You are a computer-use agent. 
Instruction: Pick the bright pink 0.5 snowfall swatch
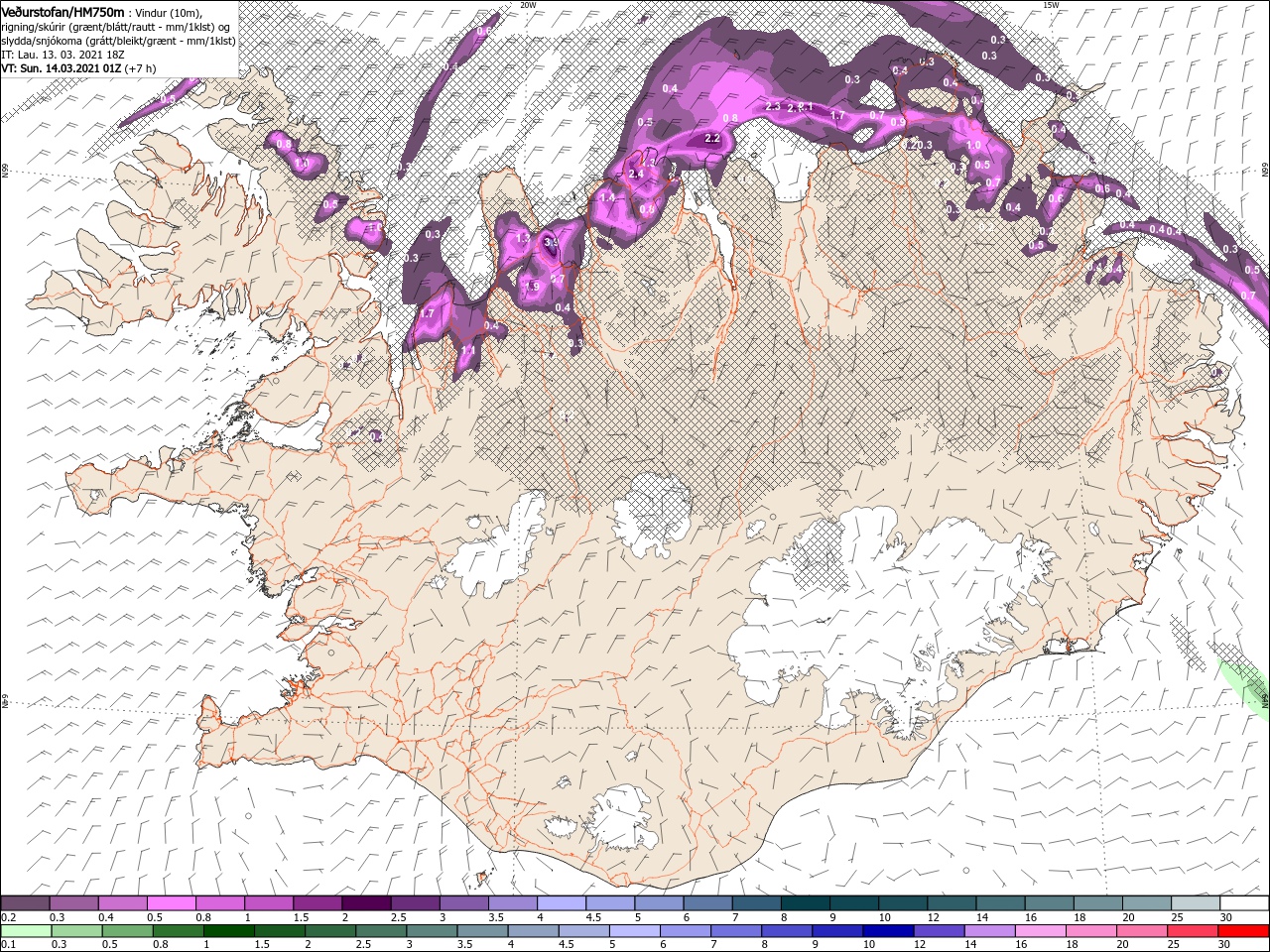click(x=171, y=903)
